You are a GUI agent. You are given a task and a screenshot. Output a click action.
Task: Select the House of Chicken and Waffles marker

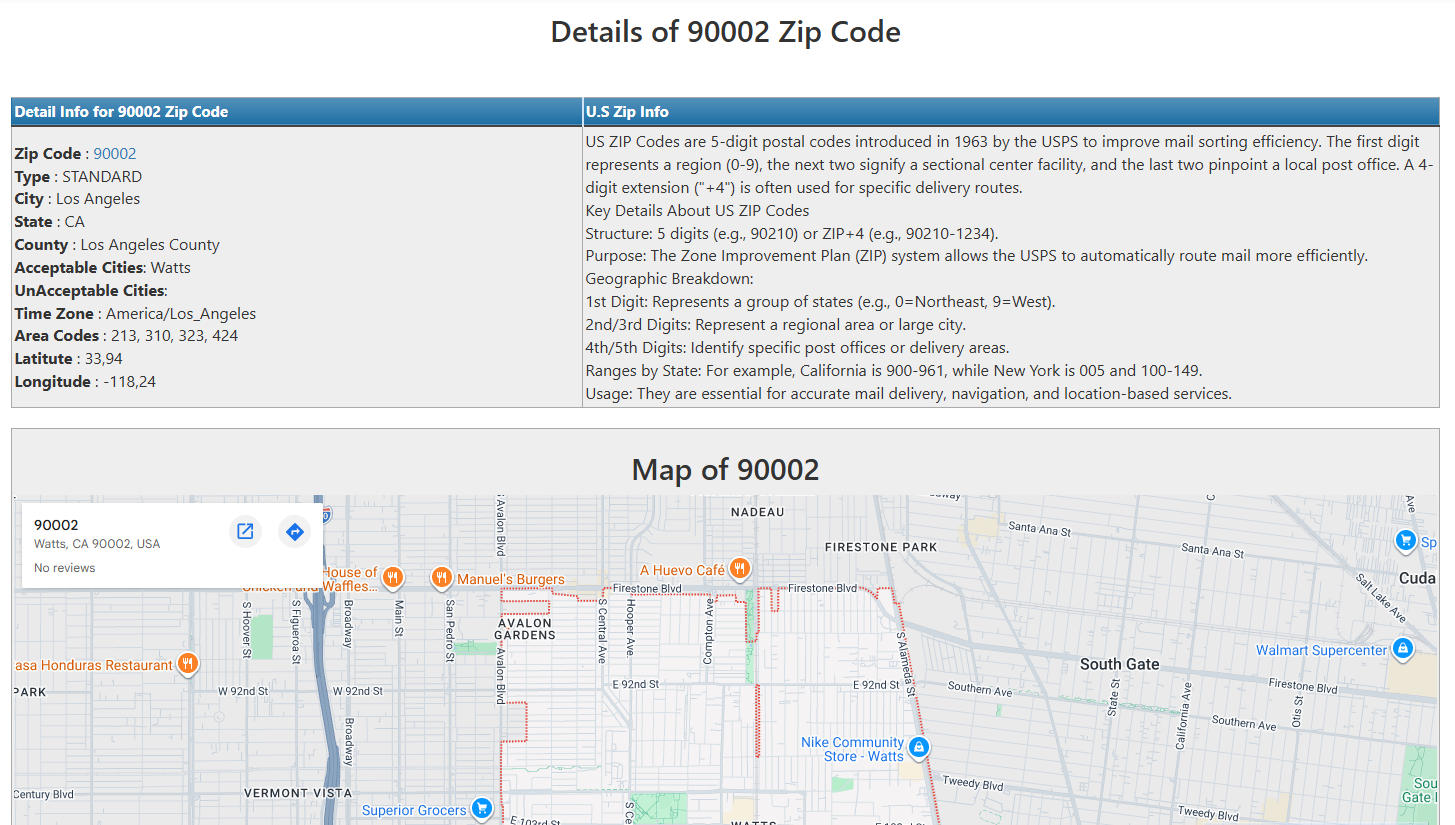click(x=392, y=578)
